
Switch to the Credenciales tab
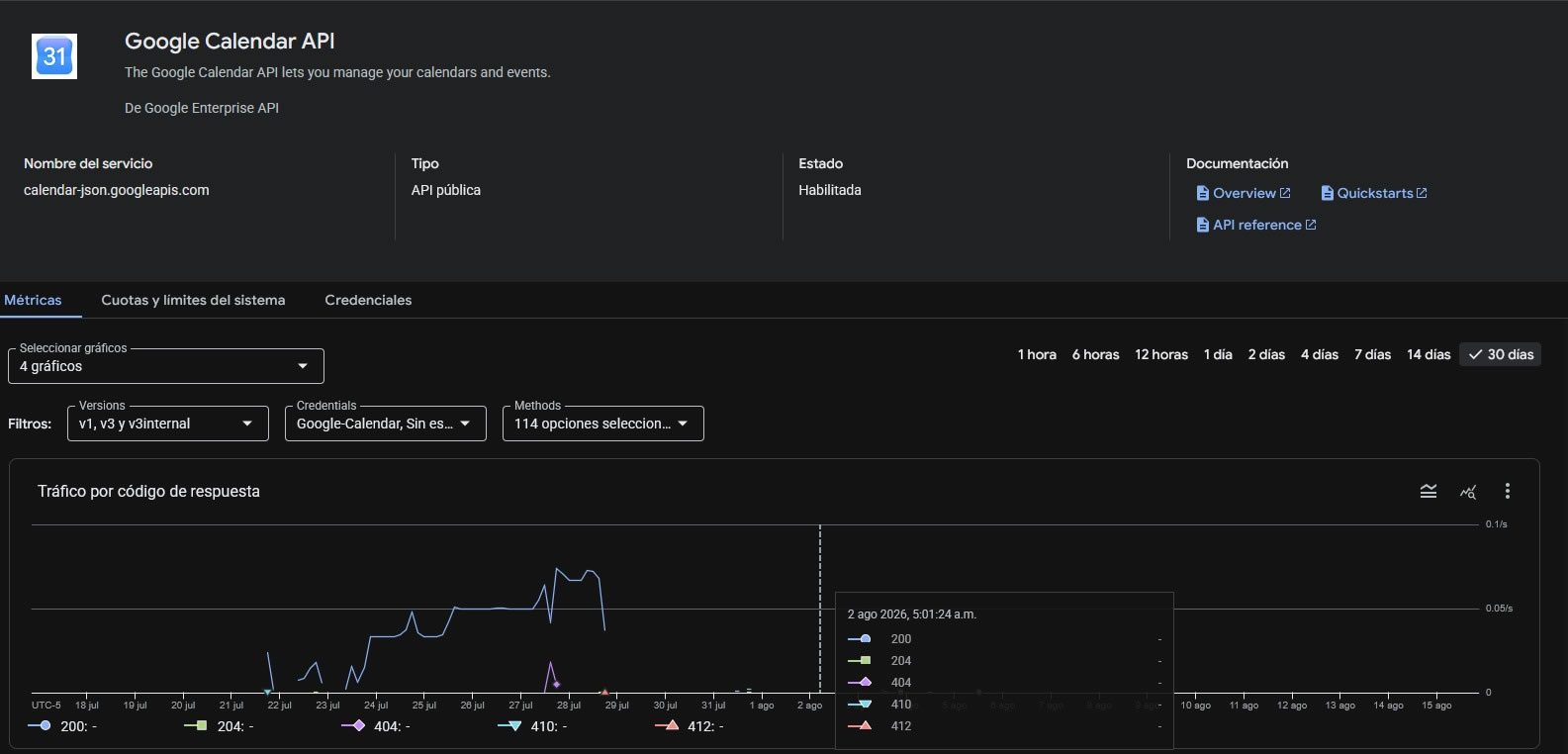[x=368, y=300]
